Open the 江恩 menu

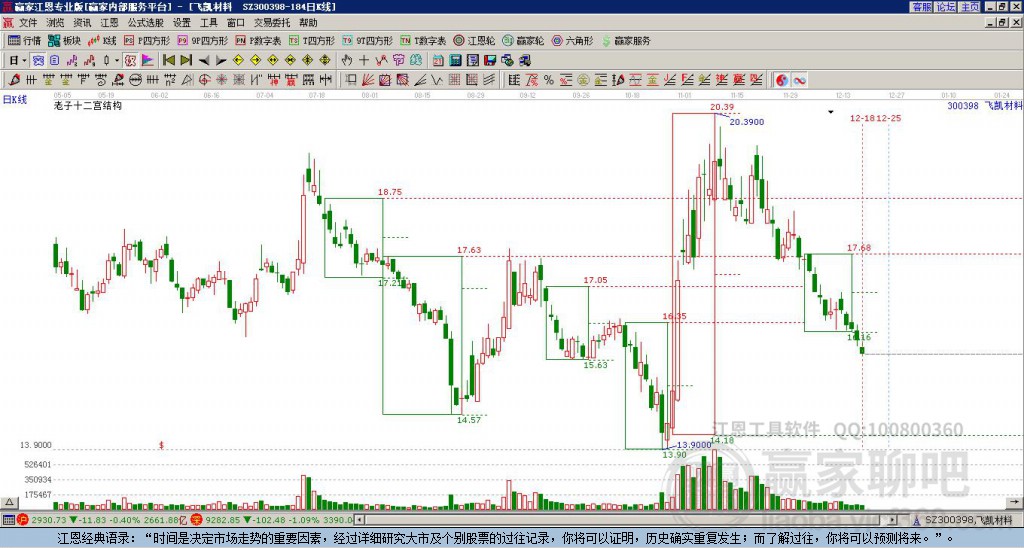(109, 23)
